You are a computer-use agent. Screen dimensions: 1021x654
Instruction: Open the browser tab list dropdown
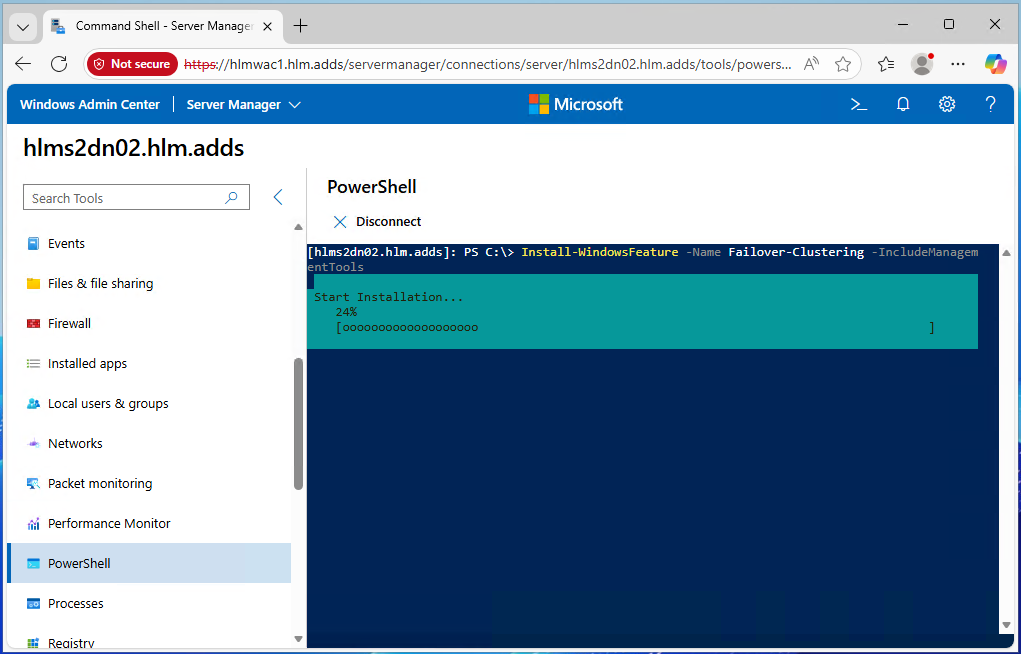tap(24, 26)
